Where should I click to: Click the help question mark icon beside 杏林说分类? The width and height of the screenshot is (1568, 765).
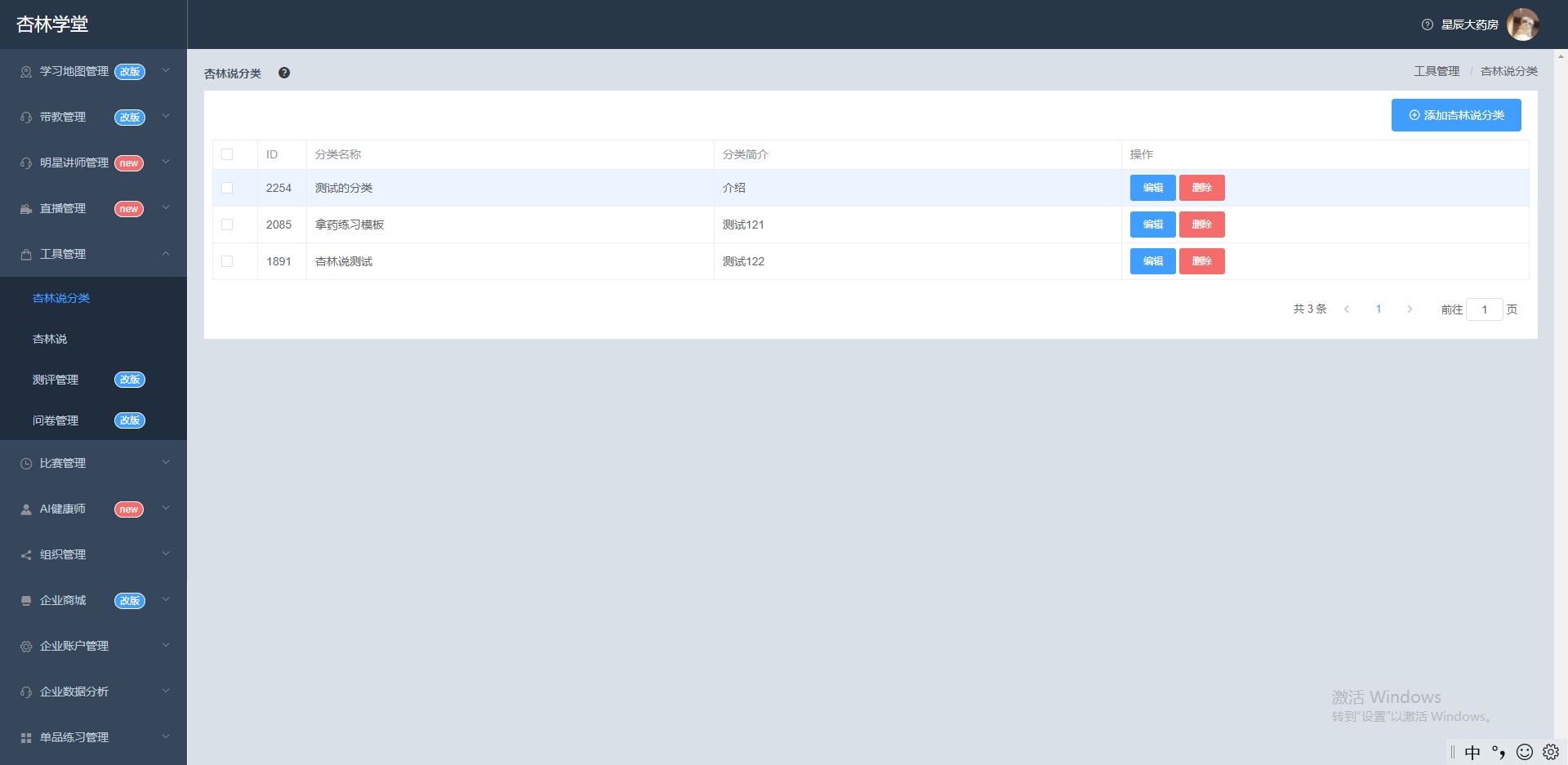point(284,73)
